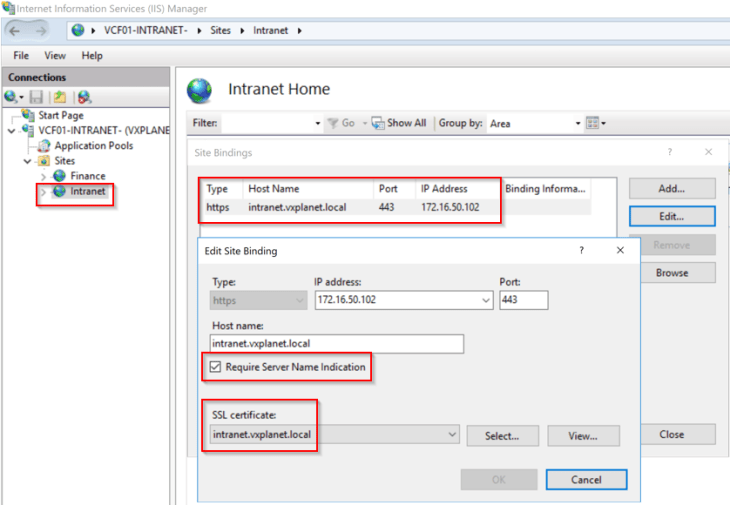This screenshot has height=505, width=730.
Task: Click the Edit... button in Site Bindings
Action: tap(672, 216)
